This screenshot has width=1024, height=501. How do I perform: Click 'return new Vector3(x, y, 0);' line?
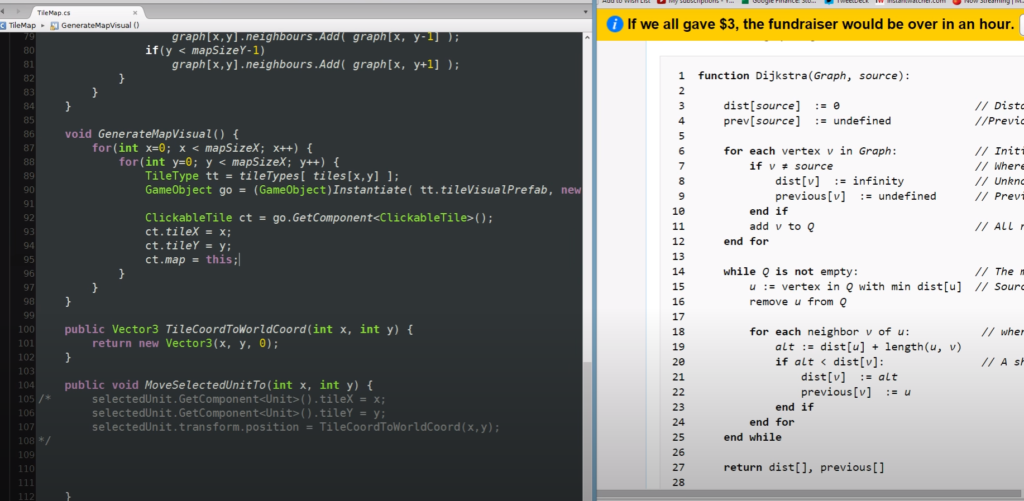point(185,344)
